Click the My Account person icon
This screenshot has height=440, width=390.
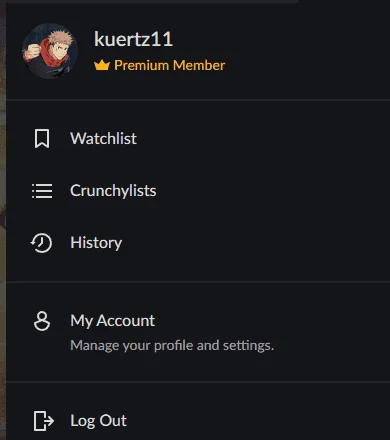[42, 321]
